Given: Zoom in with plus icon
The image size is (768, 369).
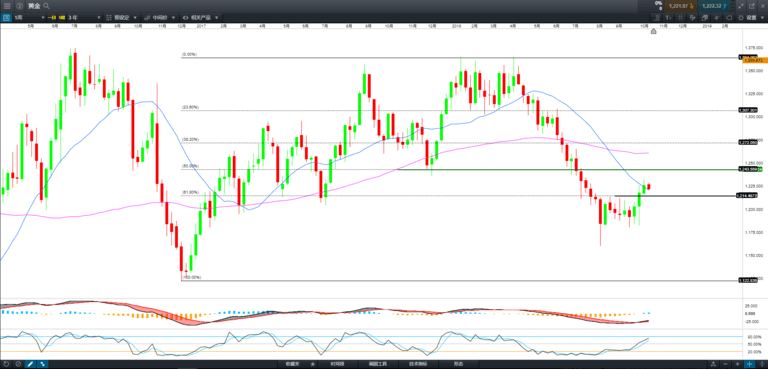Looking at the screenshot, I should [x=738, y=364].
